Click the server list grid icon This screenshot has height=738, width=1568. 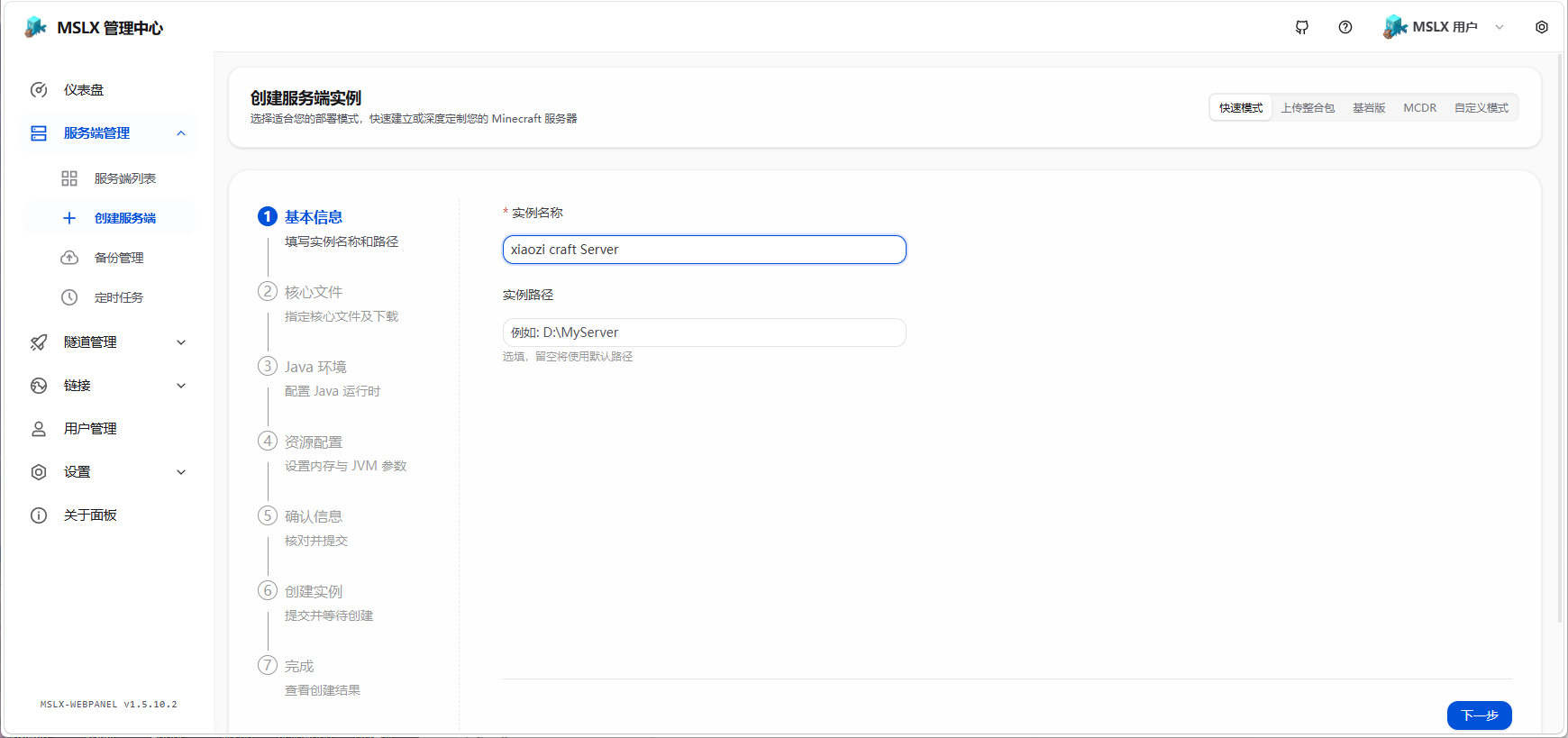[69, 178]
